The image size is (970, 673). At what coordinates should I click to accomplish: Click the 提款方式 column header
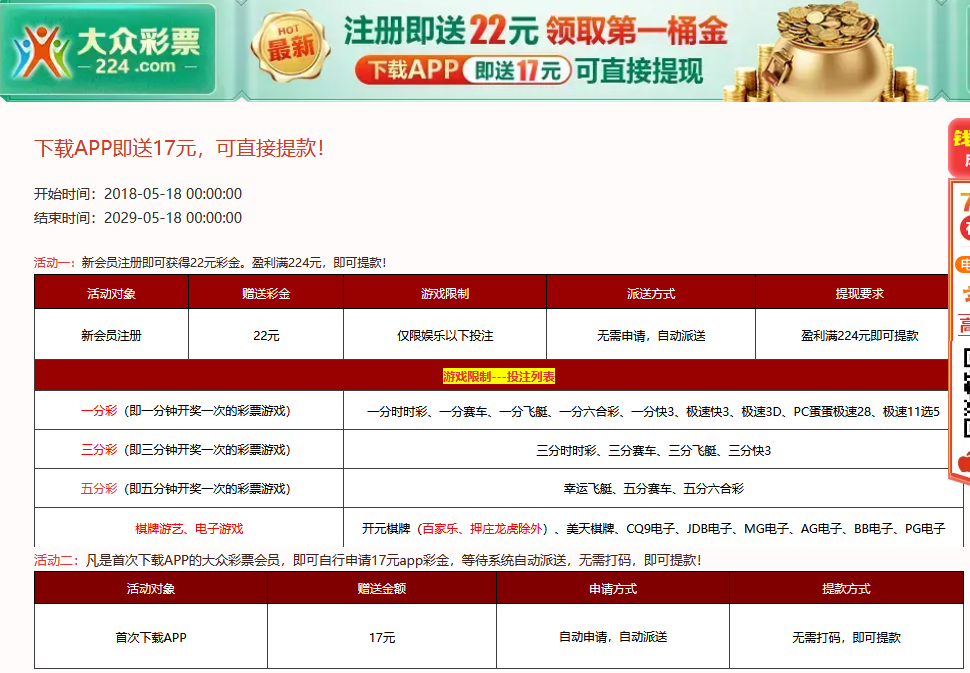pyautogui.click(x=846, y=588)
